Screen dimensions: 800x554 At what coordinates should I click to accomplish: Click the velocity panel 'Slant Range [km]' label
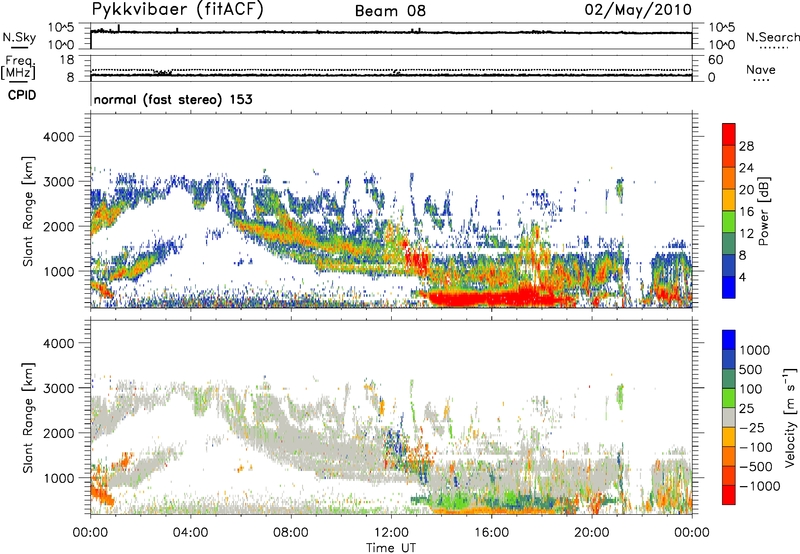click(x=28, y=417)
